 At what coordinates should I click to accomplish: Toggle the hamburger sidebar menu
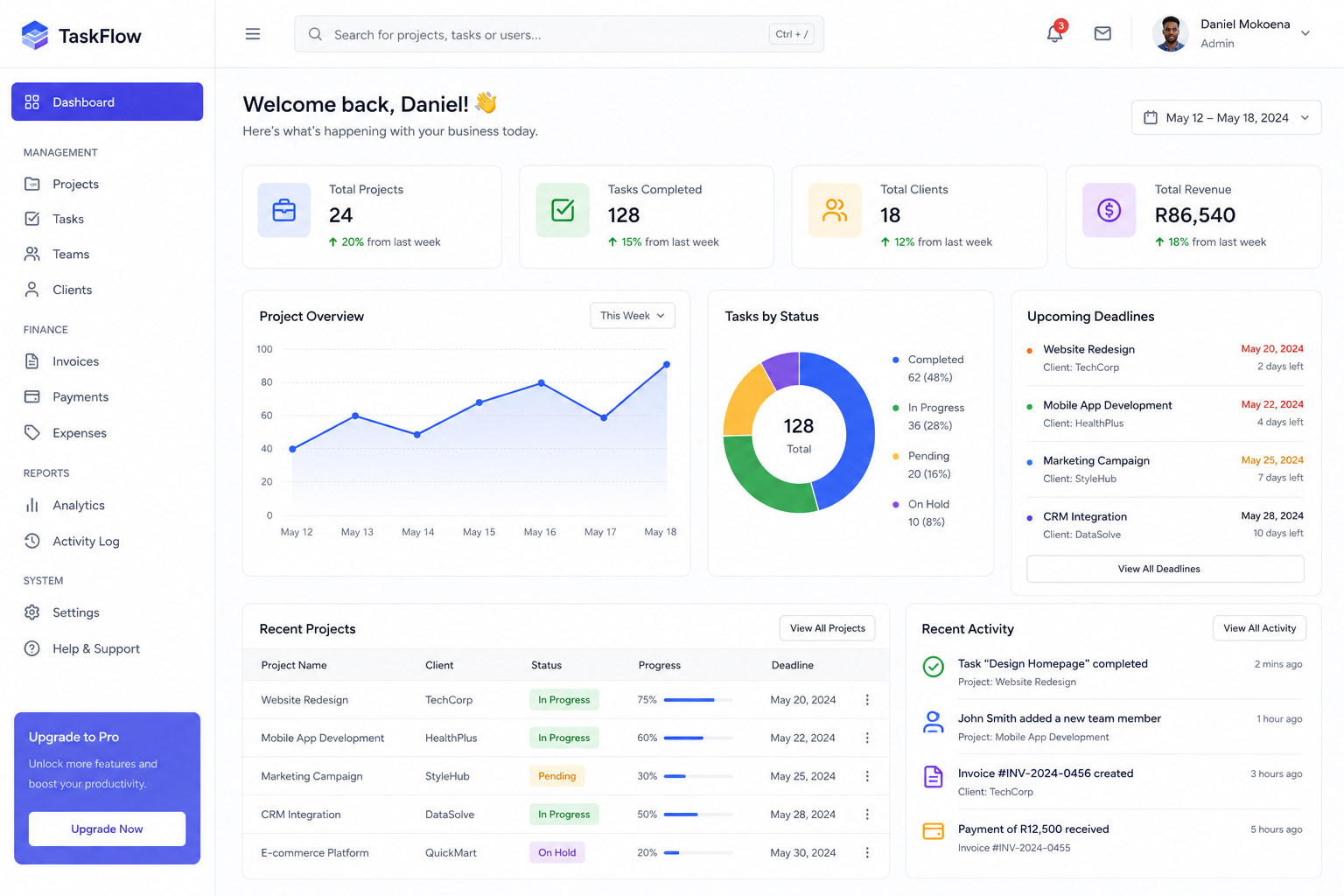253,34
